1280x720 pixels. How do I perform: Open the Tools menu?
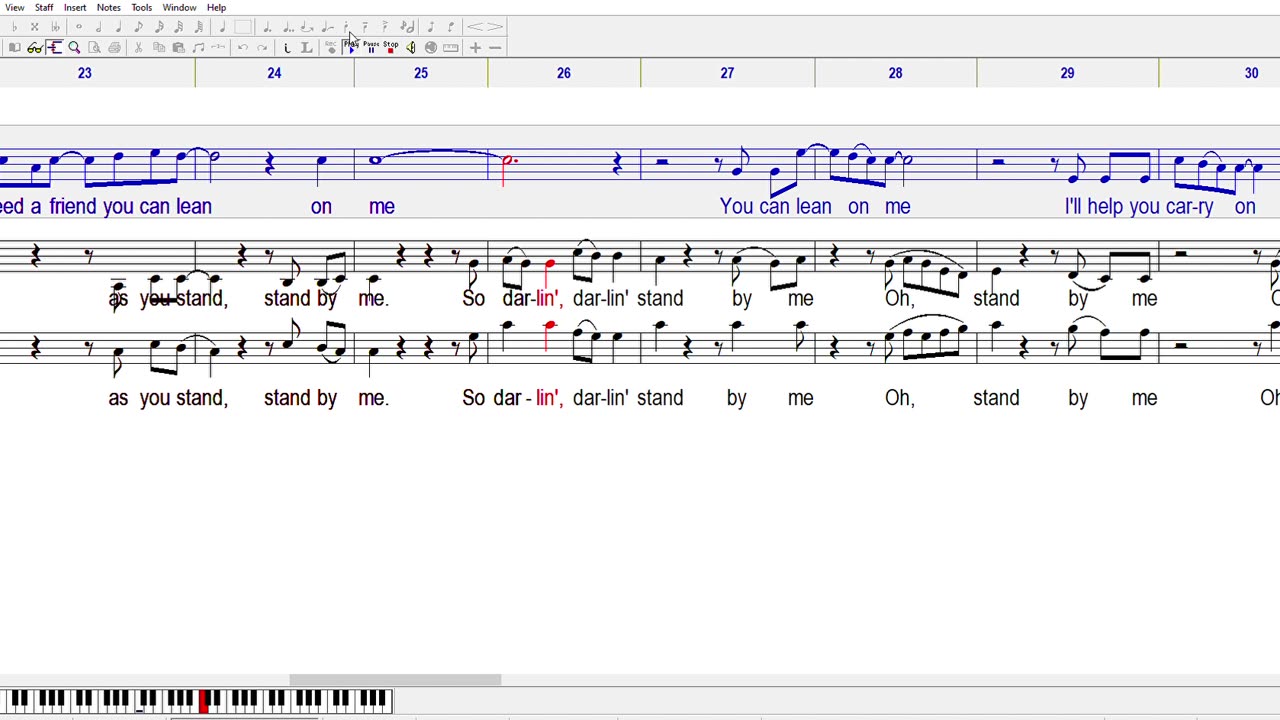click(141, 7)
